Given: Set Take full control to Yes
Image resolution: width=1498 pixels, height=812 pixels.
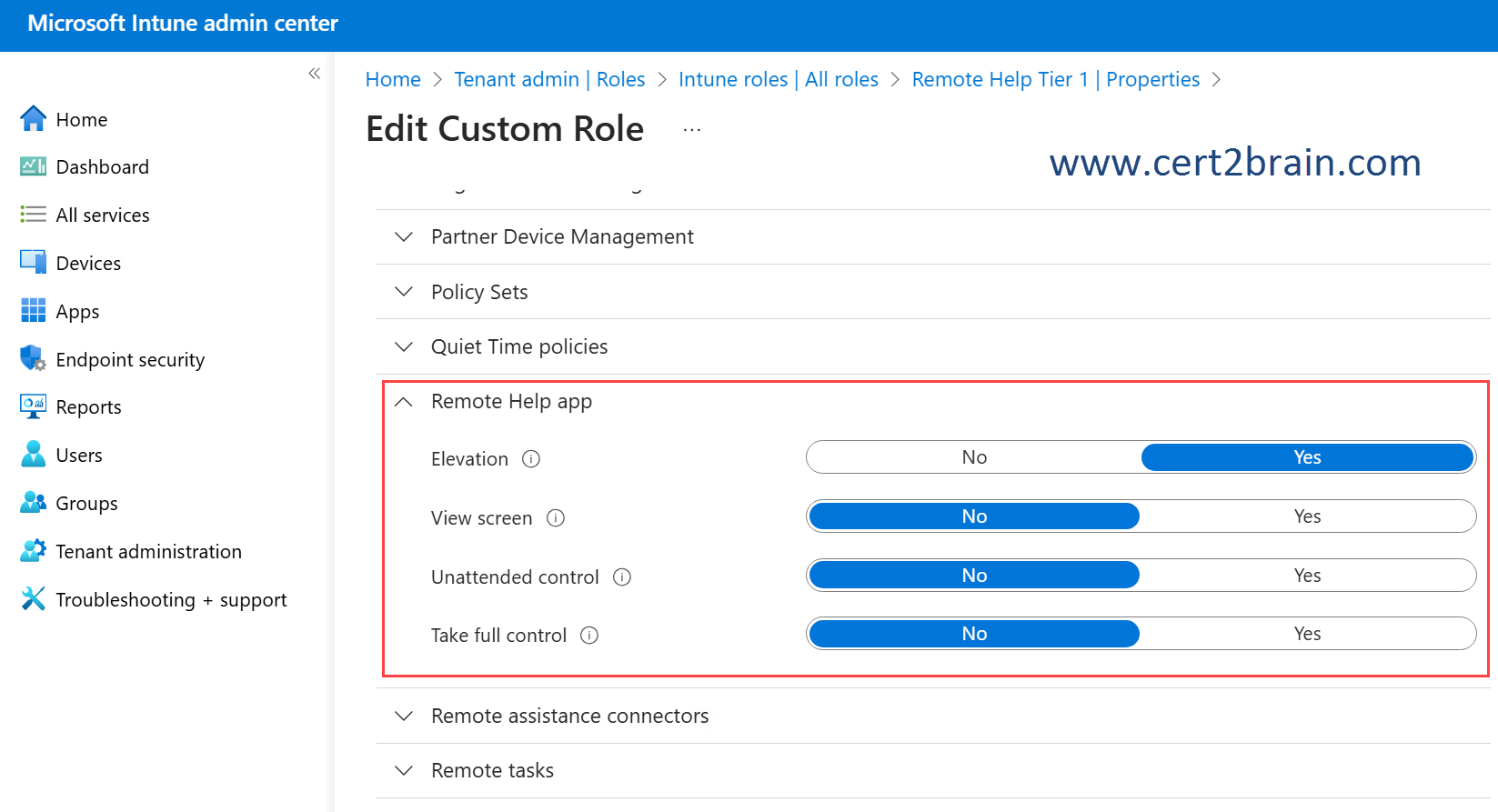Looking at the screenshot, I should point(1307,634).
